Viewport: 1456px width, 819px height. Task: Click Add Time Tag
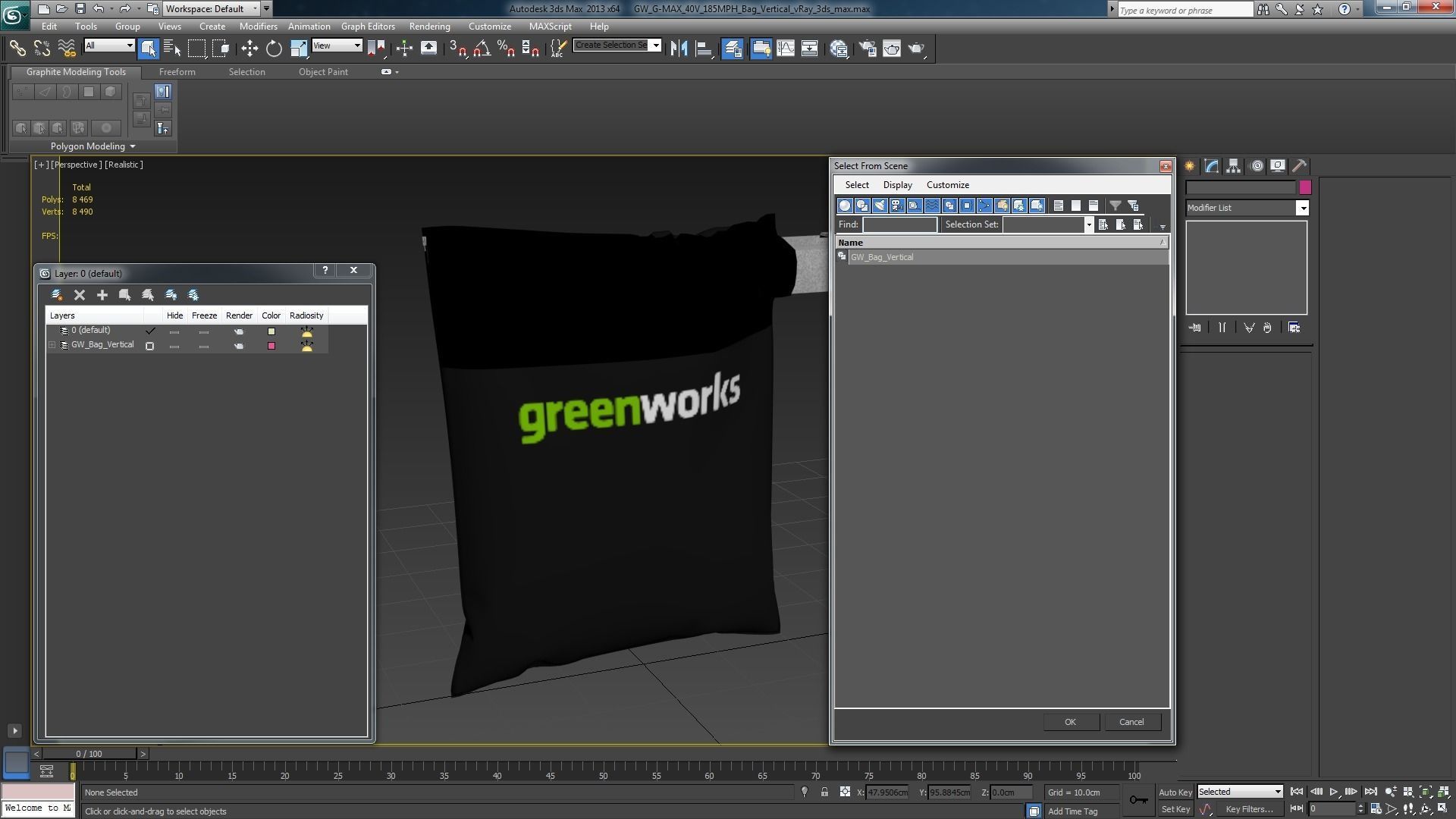tap(1072, 811)
